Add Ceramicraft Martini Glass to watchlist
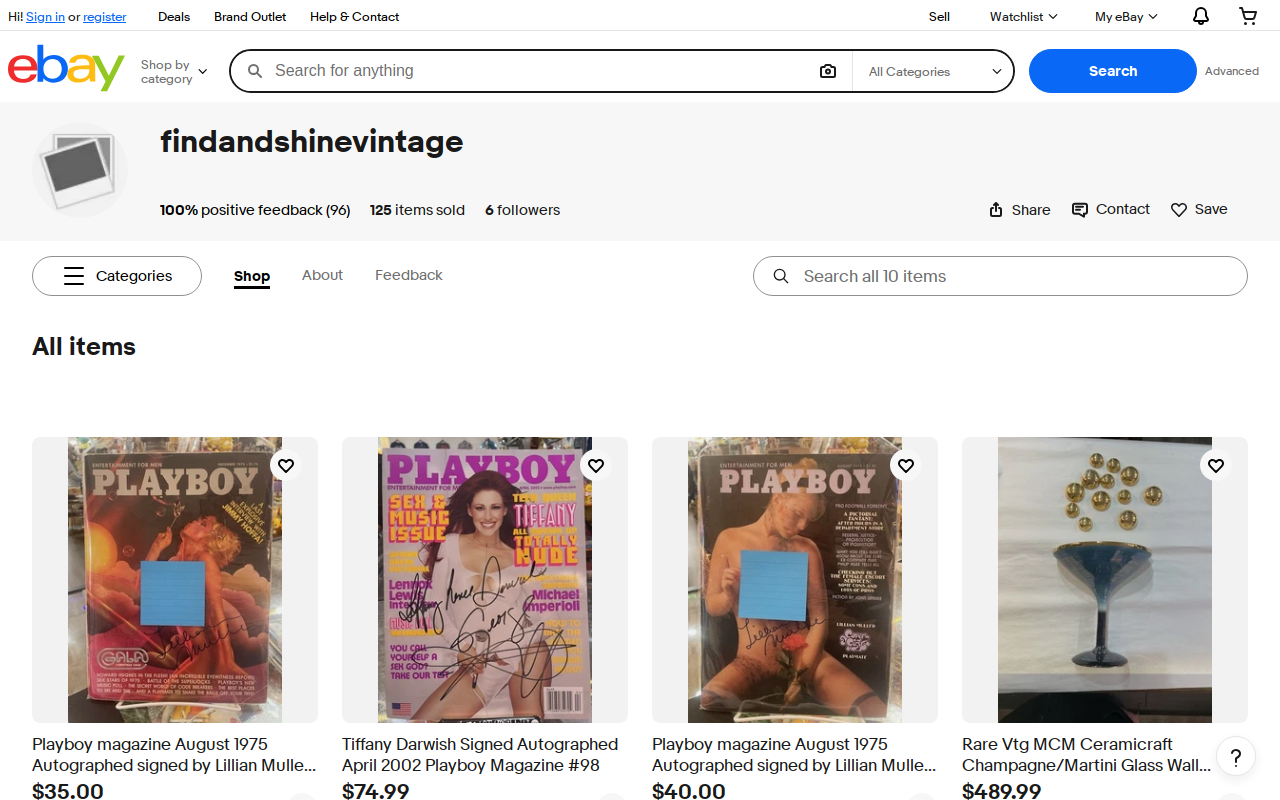The height and width of the screenshot is (800, 1280). tap(1216, 465)
